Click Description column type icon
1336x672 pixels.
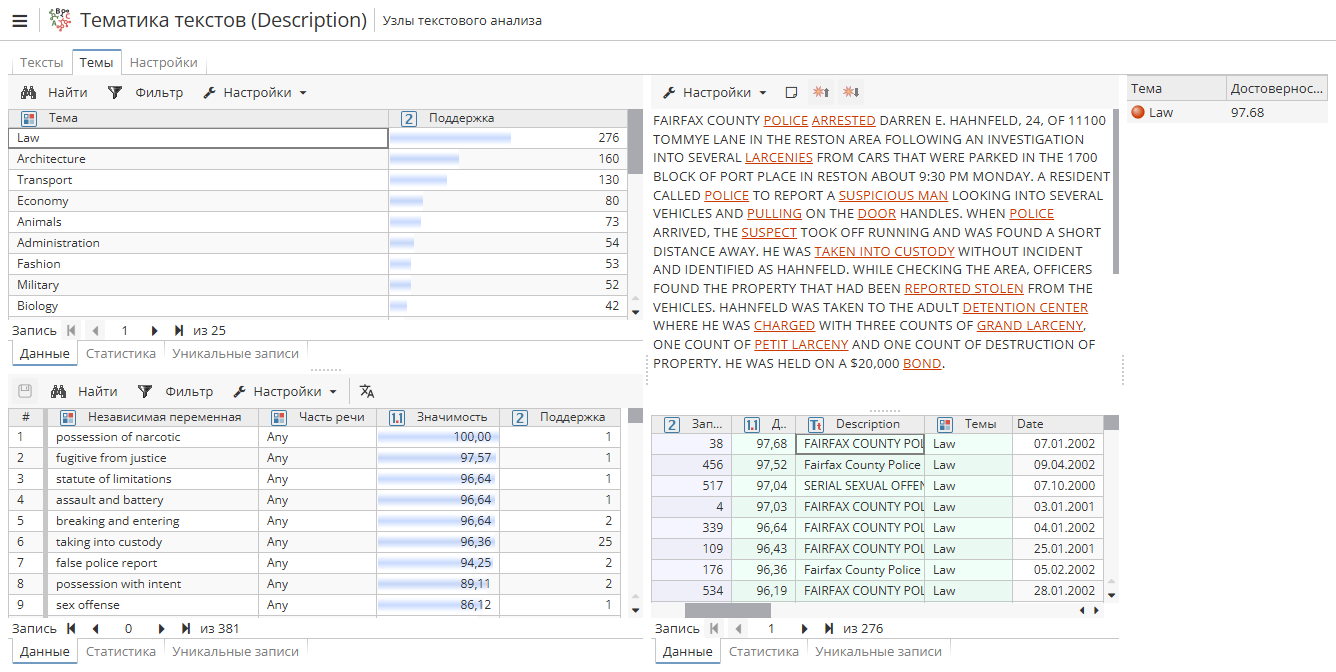click(815, 424)
